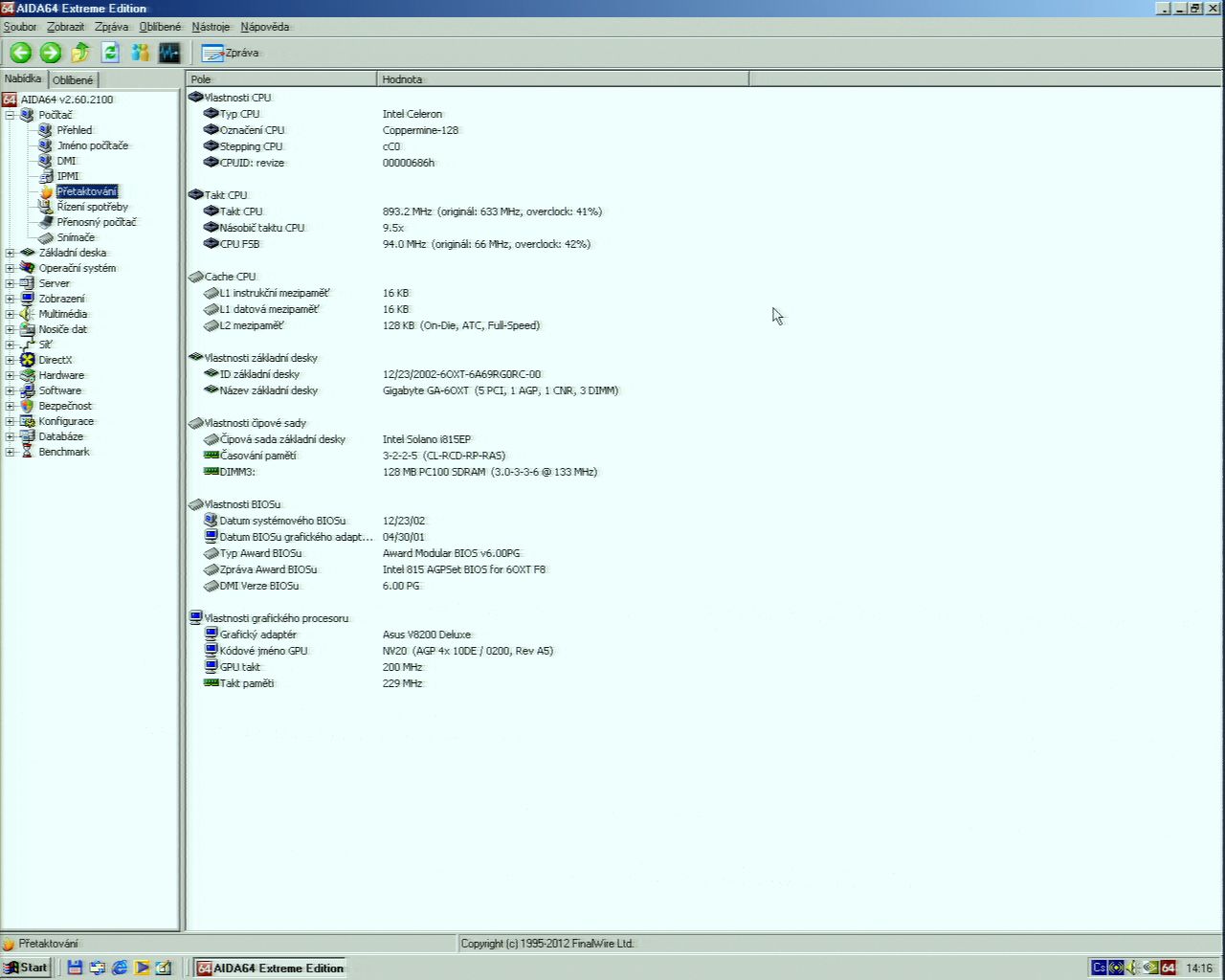Click the IPMI item icon in tree
Screen dimensions: 1225x980
point(46,176)
